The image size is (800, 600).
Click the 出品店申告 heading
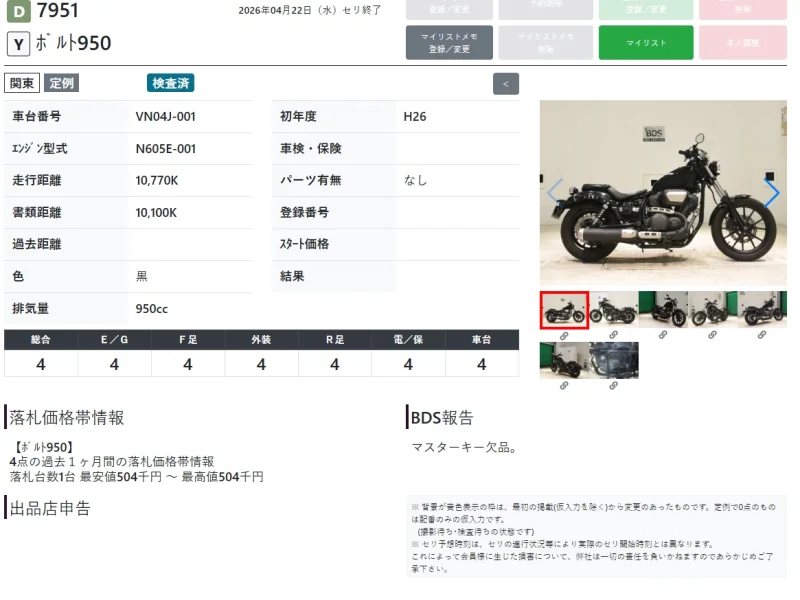coord(50,509)
